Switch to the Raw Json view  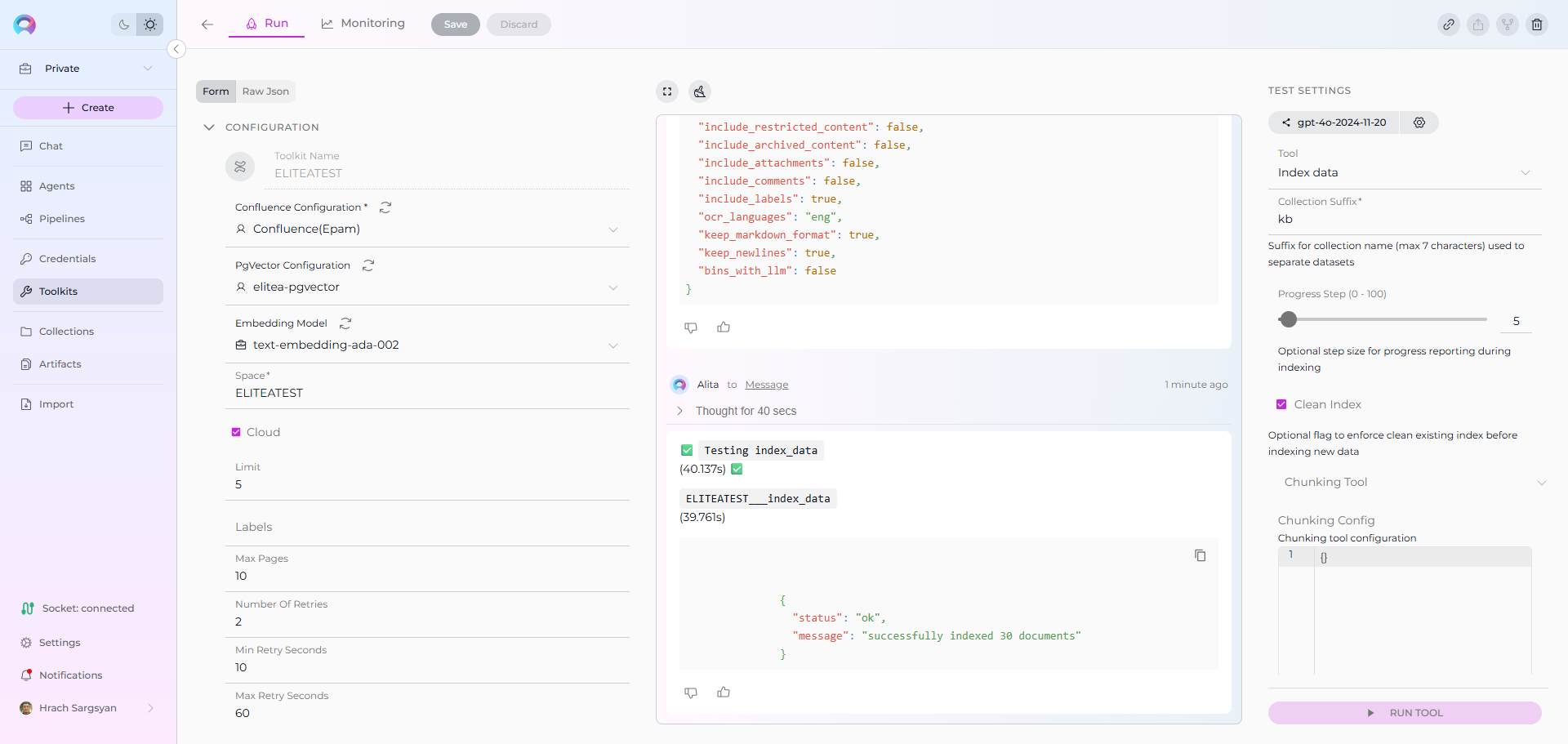click(x=265, y=91)
